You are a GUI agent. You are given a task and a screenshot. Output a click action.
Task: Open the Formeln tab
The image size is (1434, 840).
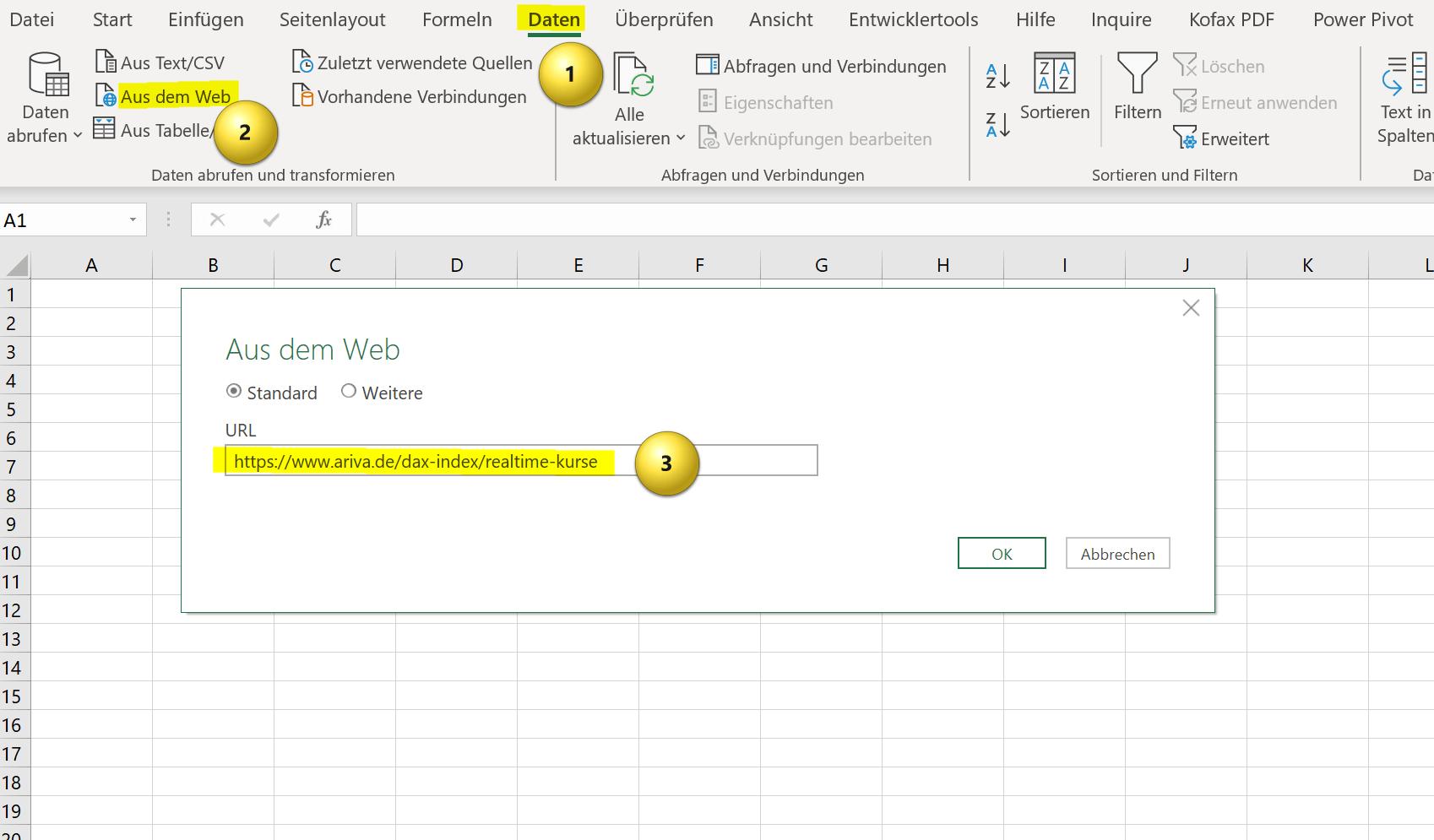[457, 19]
